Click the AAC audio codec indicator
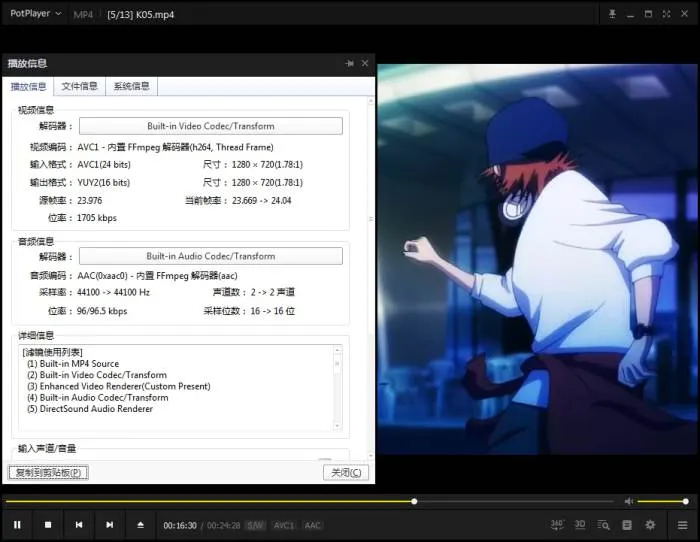The height and width of the screenshot is (542, 700). (x=312, y=525)
